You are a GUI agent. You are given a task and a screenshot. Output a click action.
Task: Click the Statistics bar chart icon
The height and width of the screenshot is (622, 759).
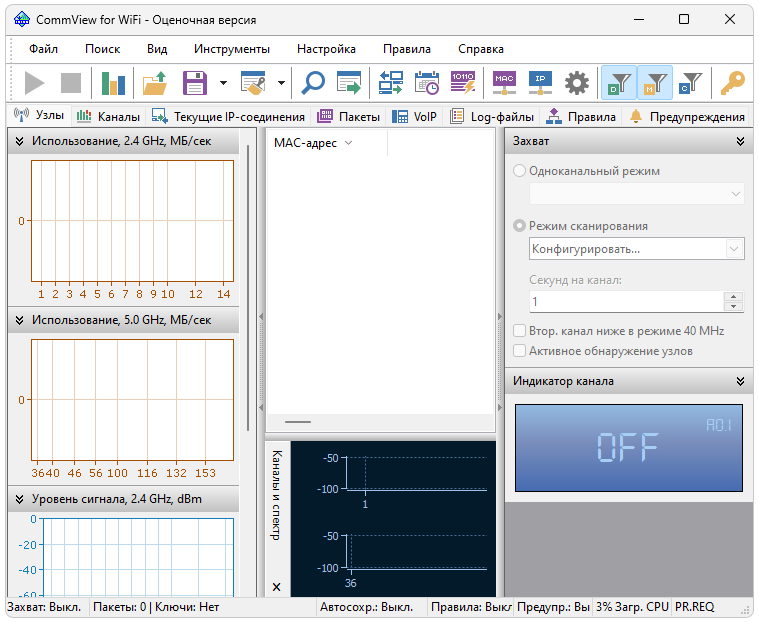pos(113,83)
